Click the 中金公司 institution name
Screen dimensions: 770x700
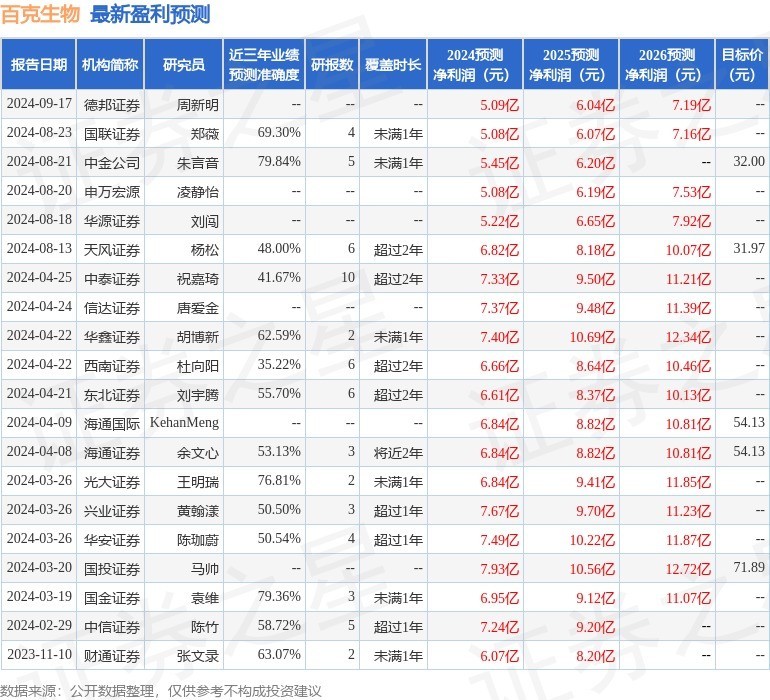112,162
